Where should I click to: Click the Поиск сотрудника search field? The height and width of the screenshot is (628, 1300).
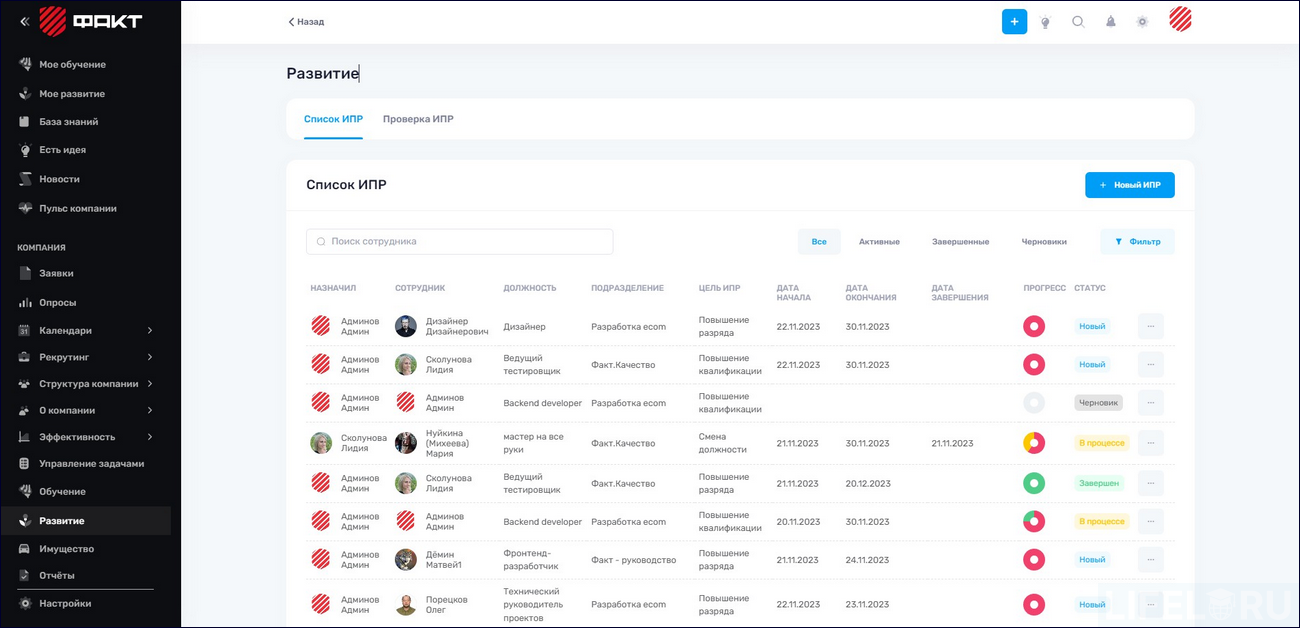click(x=459, y=241)
